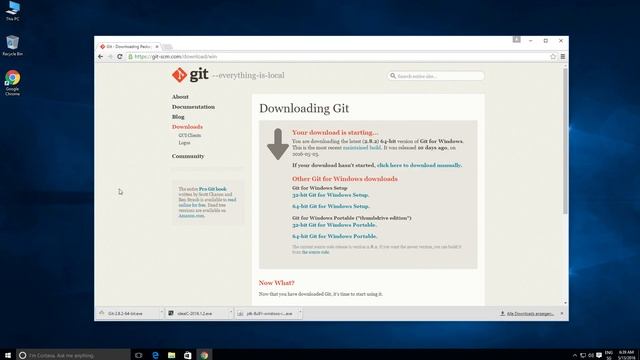Open the Windows Start menu
The image size is (640, 360).
pyautogui.click(x=8, y=355)
